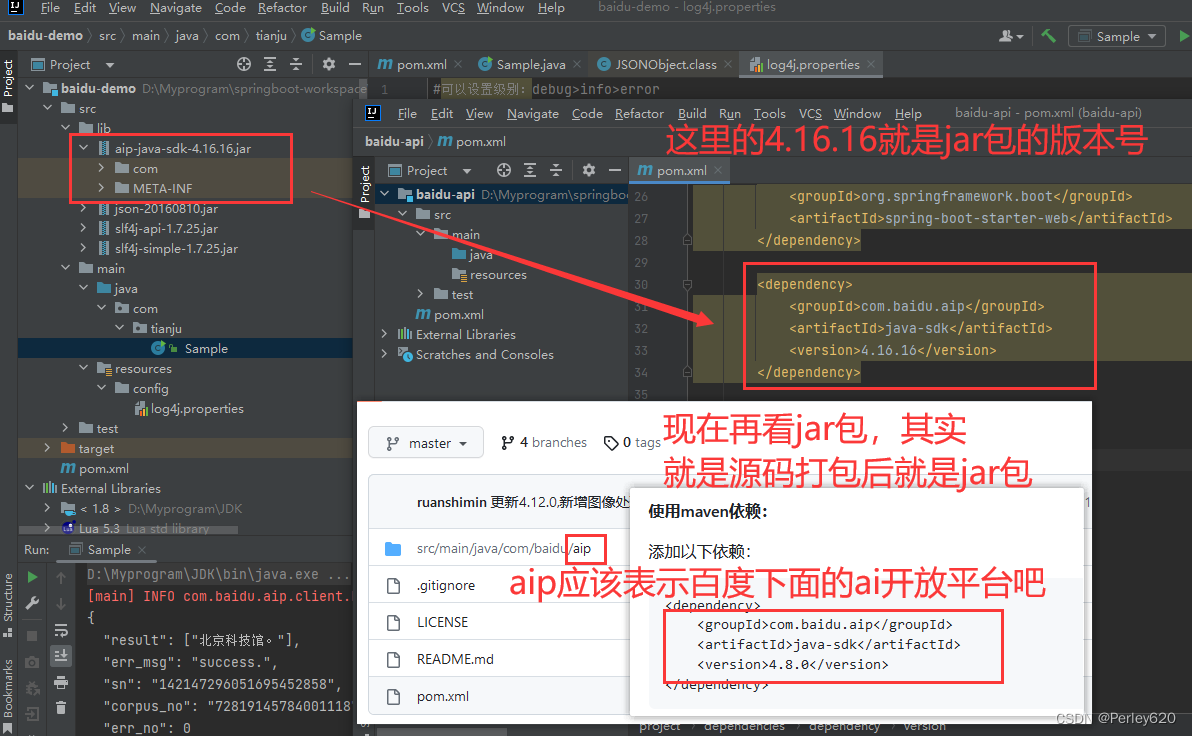1192x736 pixels.
Task: Expand the test folder in baidu-api tree
Action: (x=420, y=294)
